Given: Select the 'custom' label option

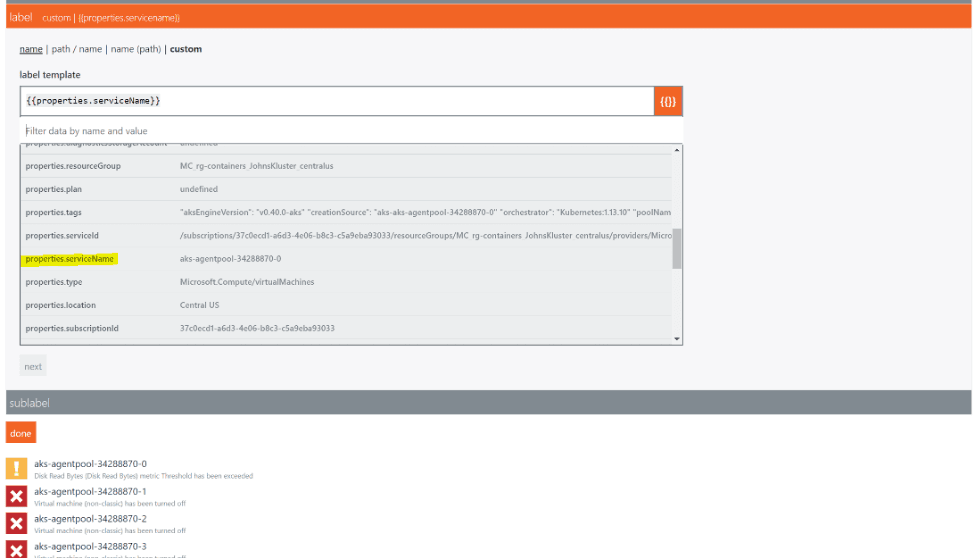Looking at the screenshot, I should click(186, 49).
